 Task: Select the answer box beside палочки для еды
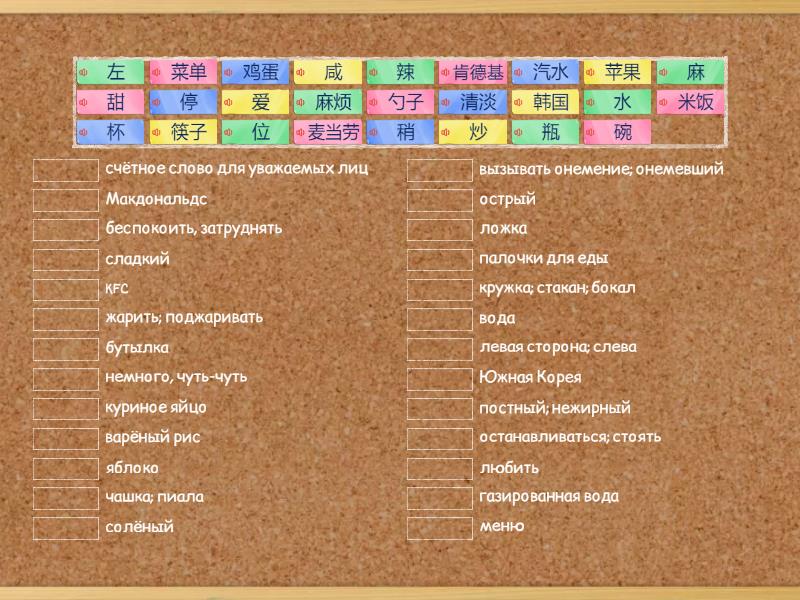coord(440,260)
